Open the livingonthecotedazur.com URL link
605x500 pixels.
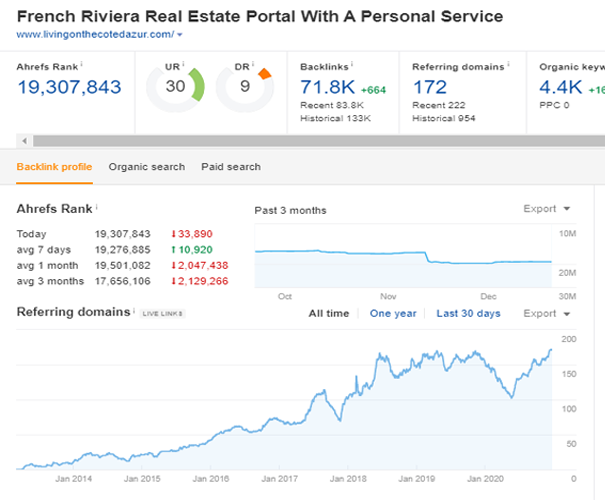tap(95, 35)
